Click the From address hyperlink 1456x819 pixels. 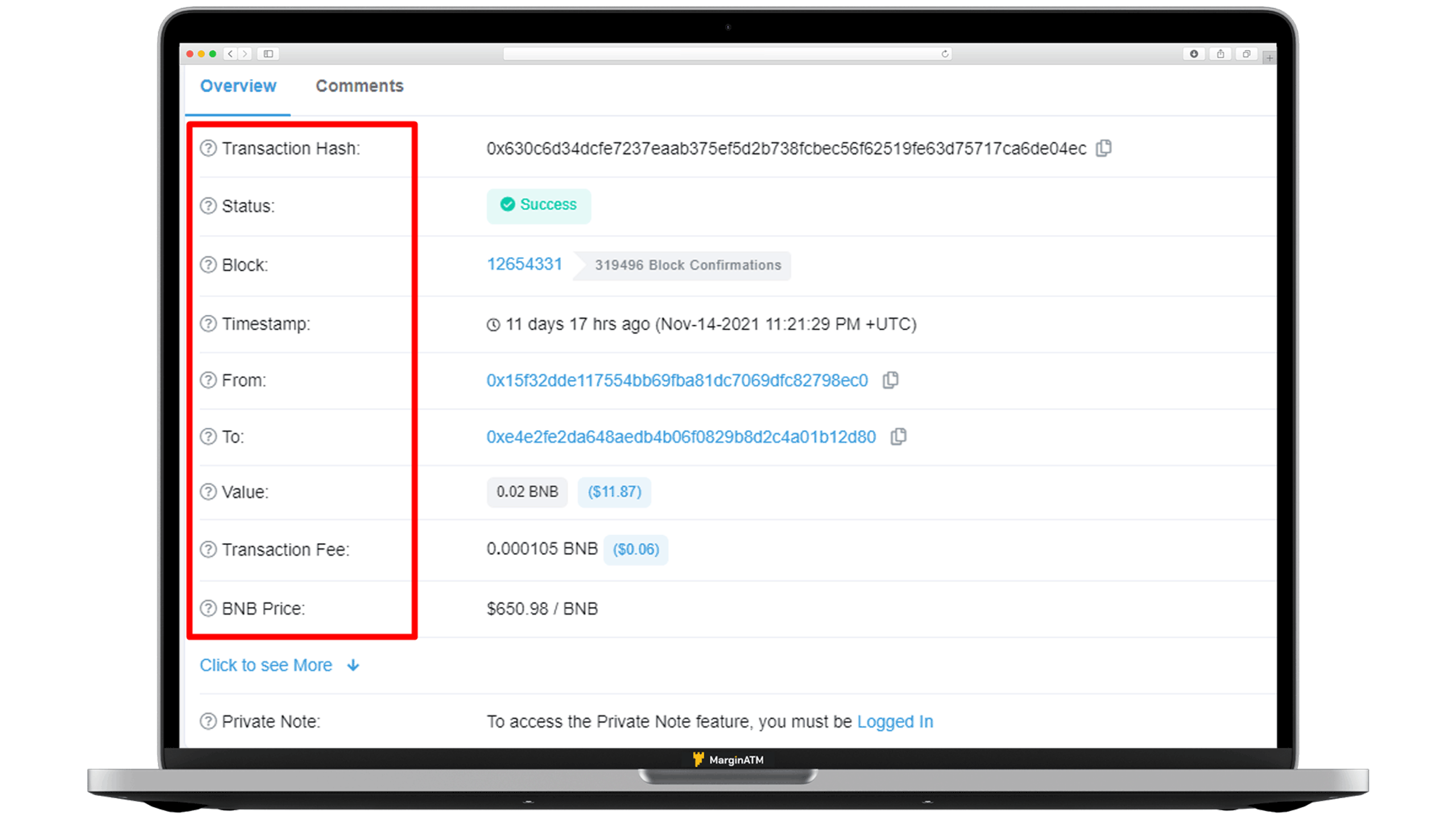coord(677,380)
